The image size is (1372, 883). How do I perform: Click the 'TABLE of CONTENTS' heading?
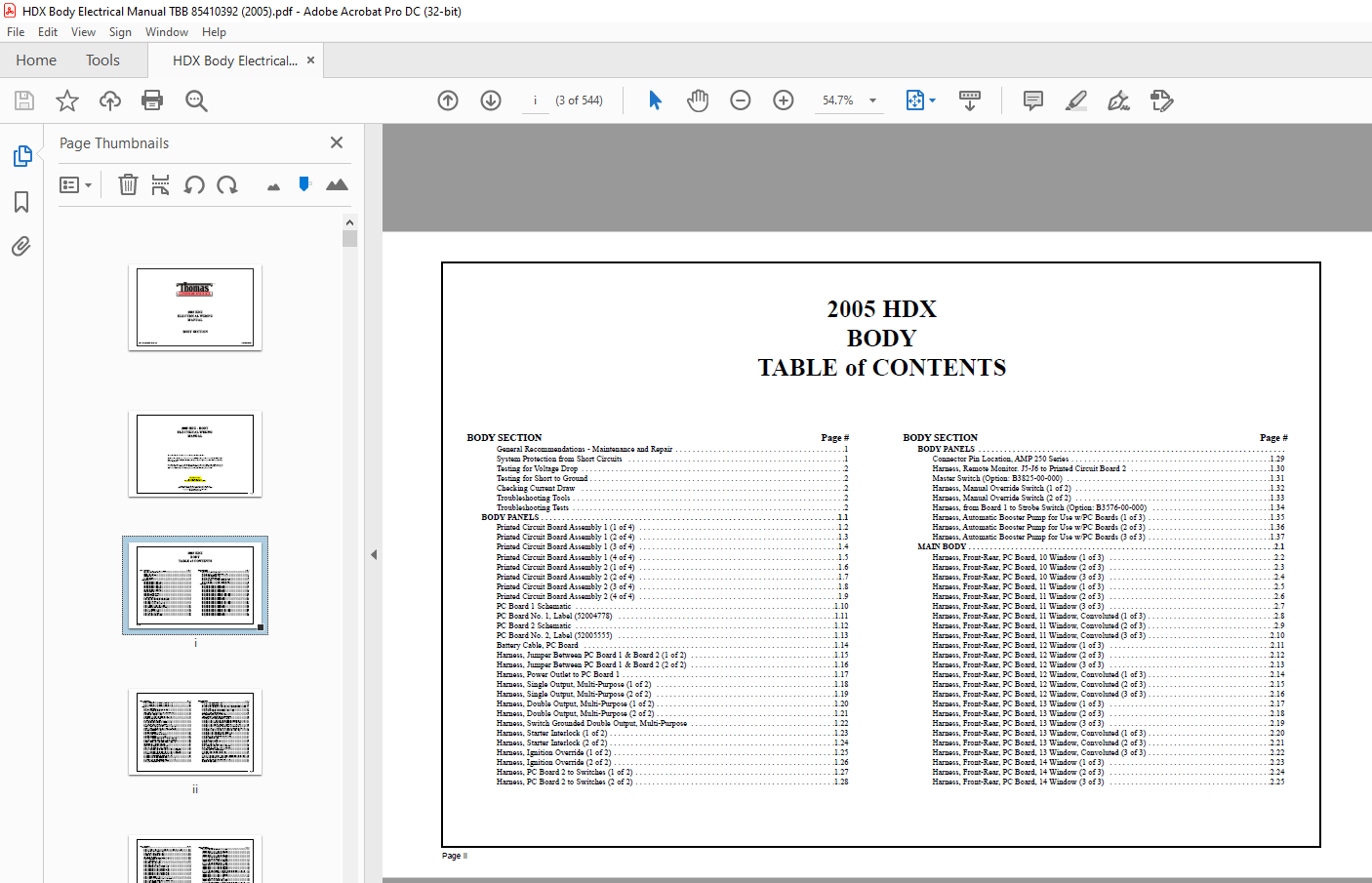pos(882,368)
